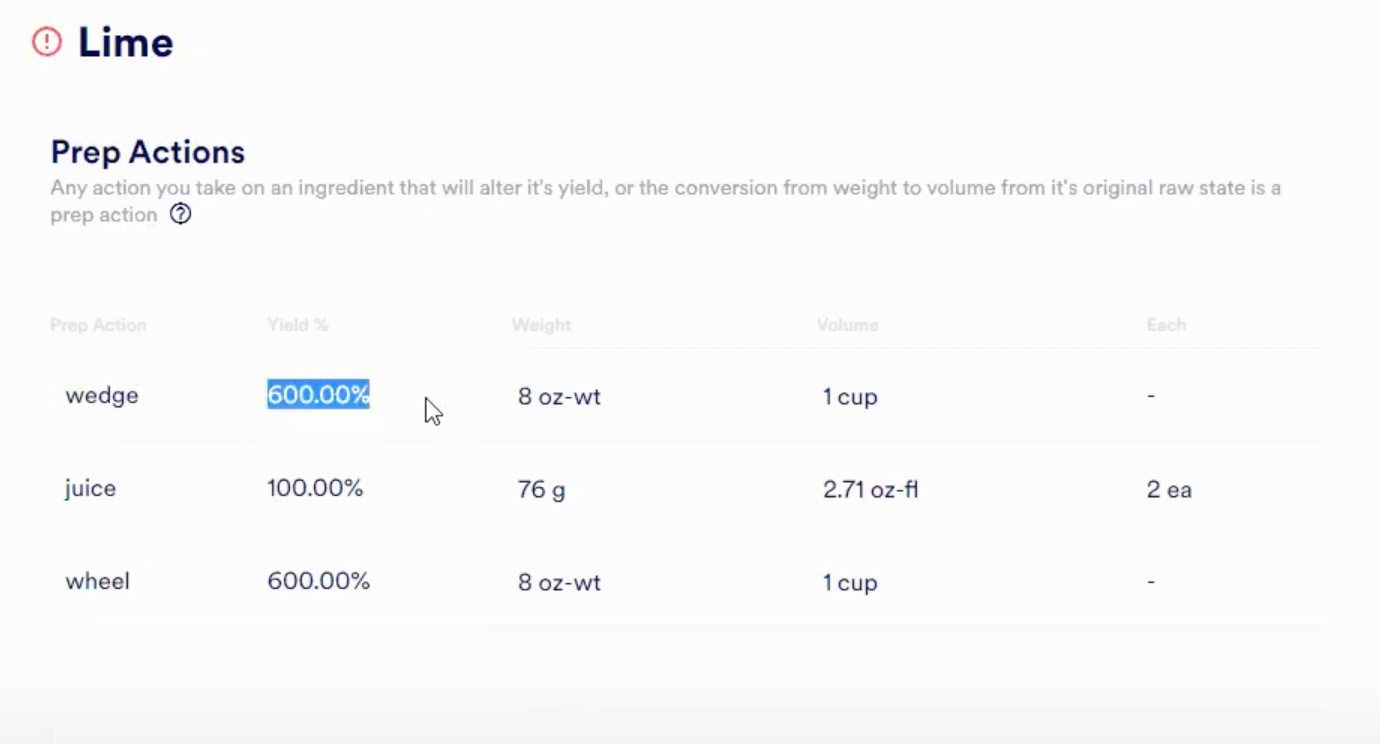Click the wheel yield 600.00% value
Image resolution: width=1380 pixels, height=744 pixels.
coord(318,582)
